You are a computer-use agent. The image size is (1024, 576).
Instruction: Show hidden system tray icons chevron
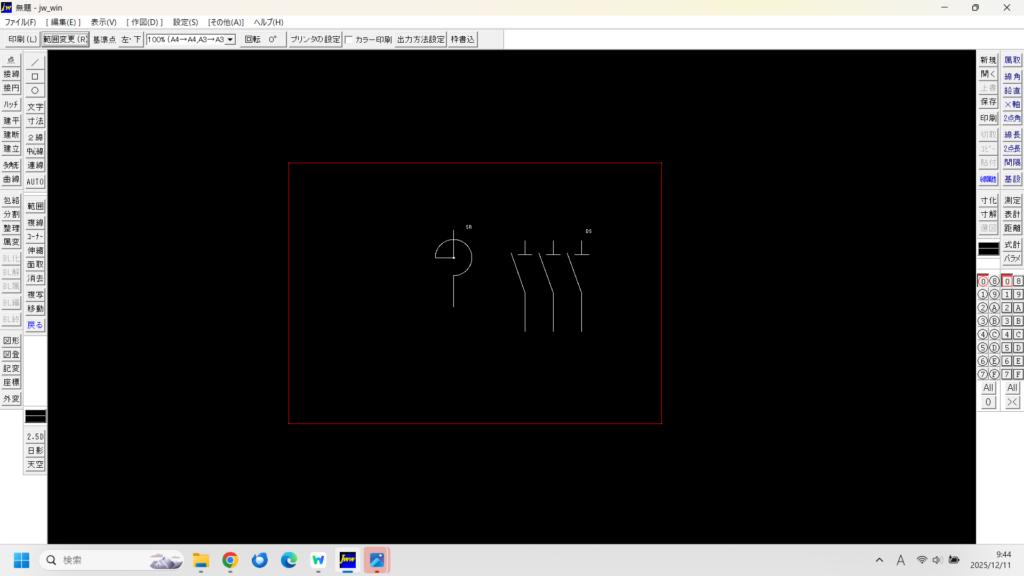pos(879,560)
